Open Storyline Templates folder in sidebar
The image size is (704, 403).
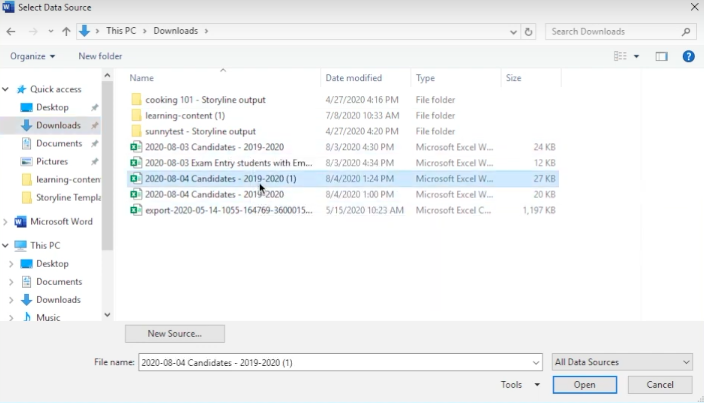(x=68, y=197)
